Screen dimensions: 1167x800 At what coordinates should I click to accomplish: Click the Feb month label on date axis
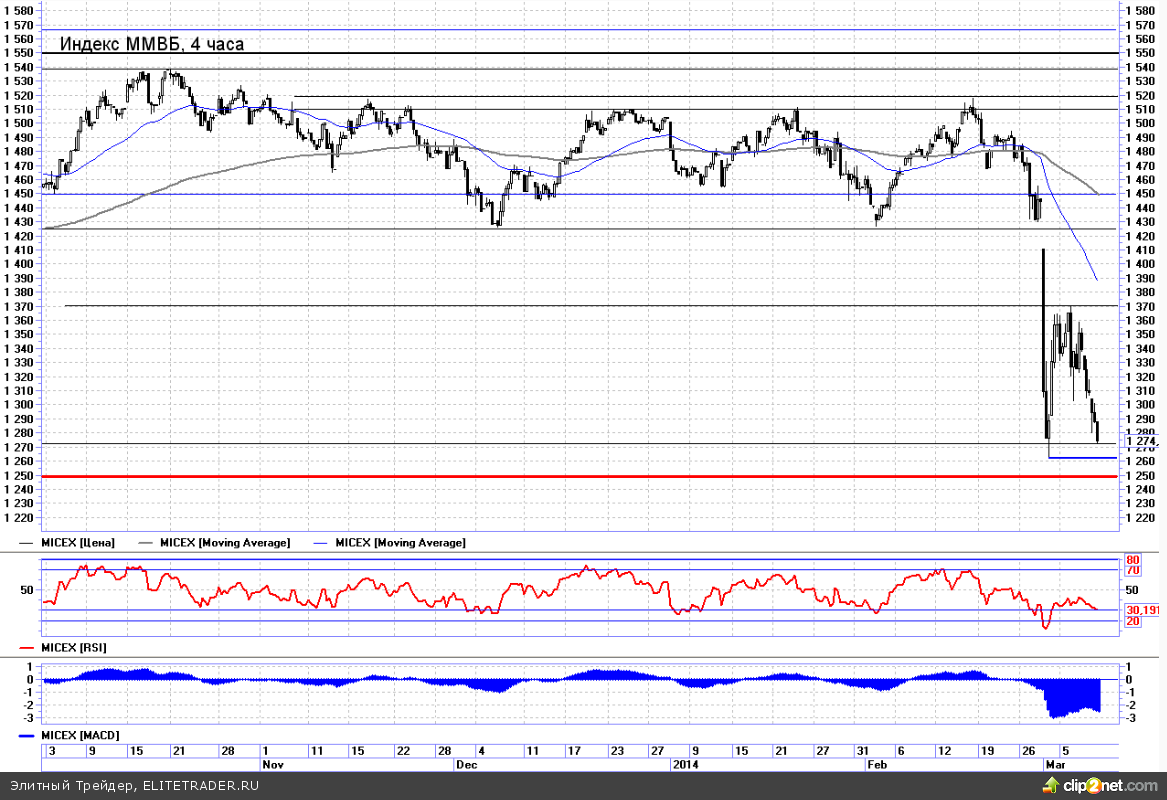point(877,763)
